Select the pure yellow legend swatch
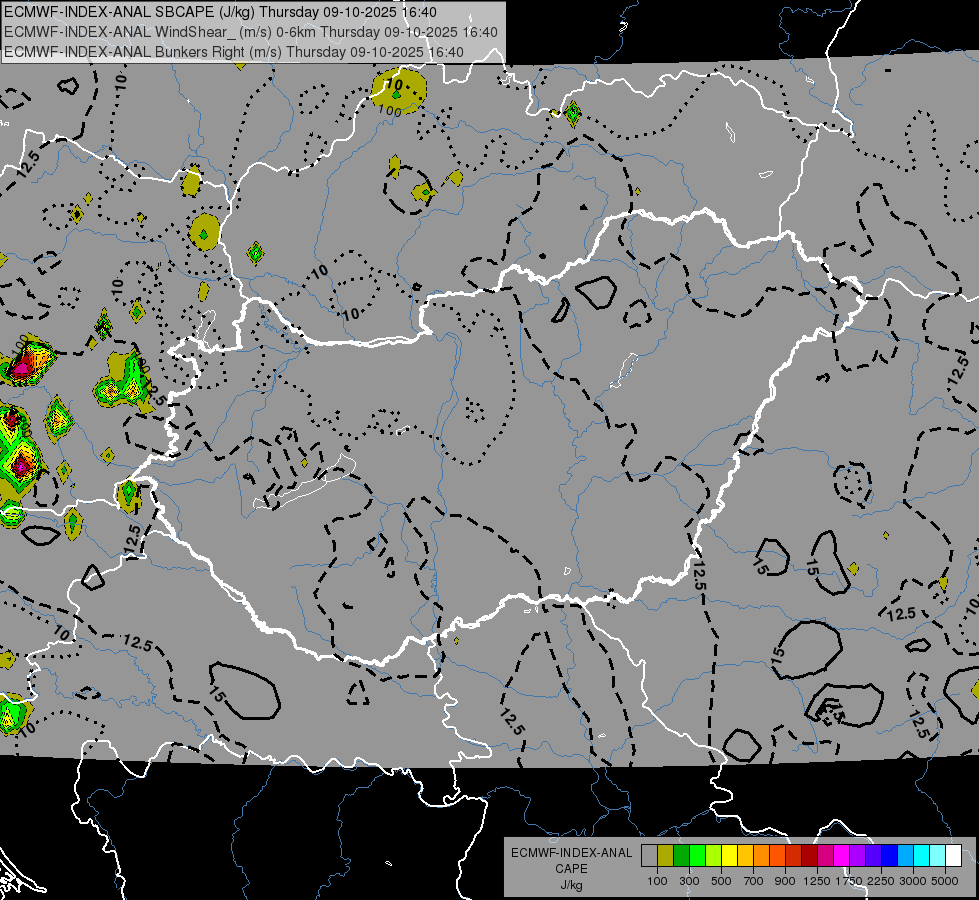 tap(729, 856)
